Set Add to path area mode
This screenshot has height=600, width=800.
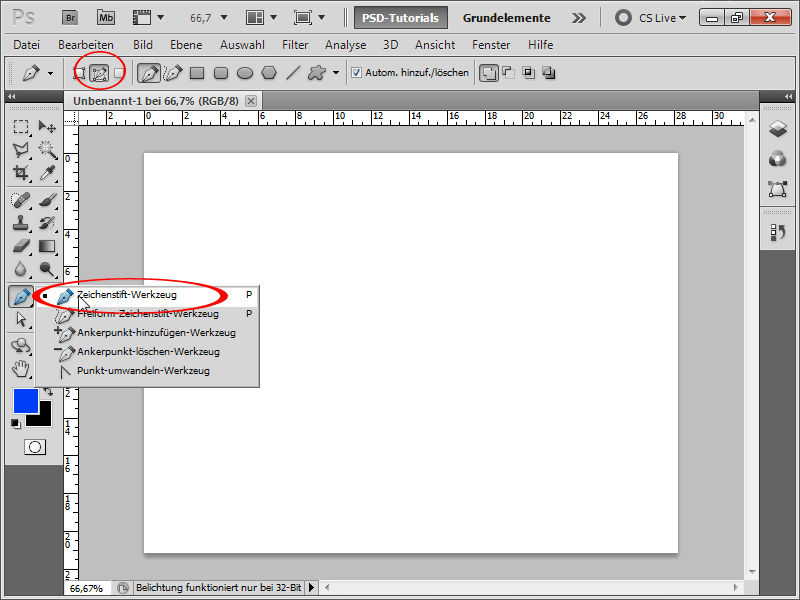(489, 73)
